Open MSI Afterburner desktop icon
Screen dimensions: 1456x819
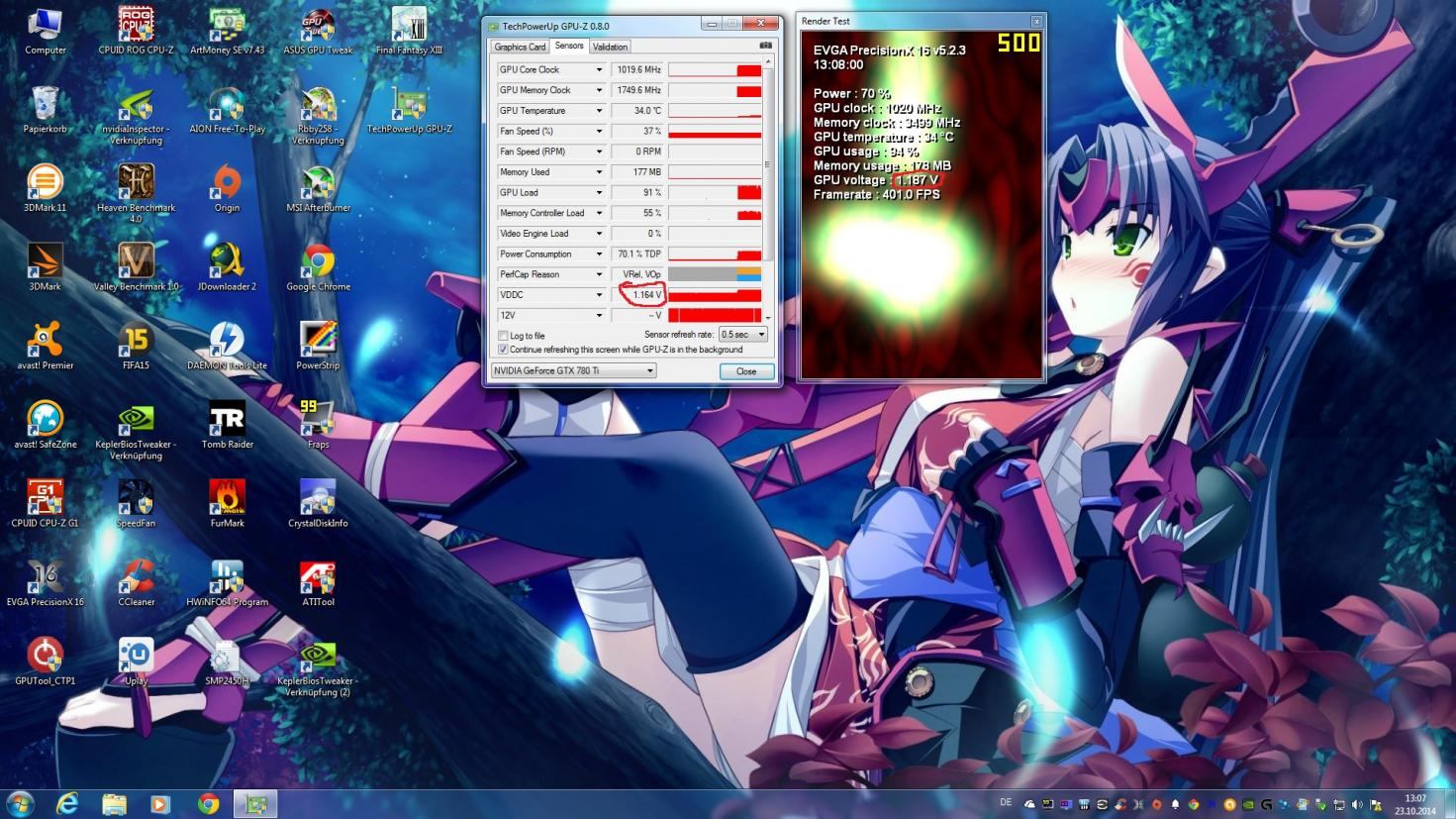coord(318,188)
